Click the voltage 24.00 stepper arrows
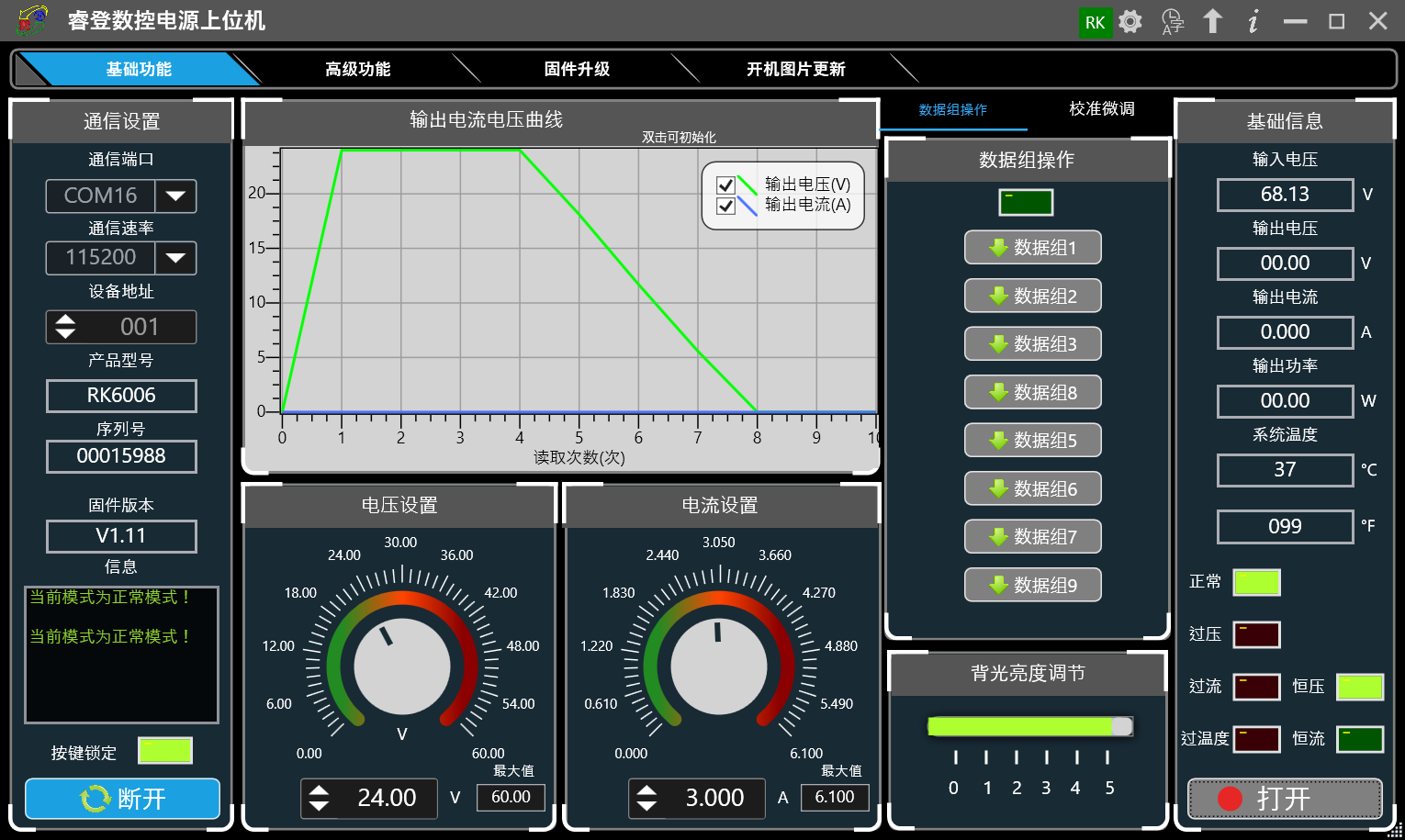1405x840 pixels. click(319, 798)
